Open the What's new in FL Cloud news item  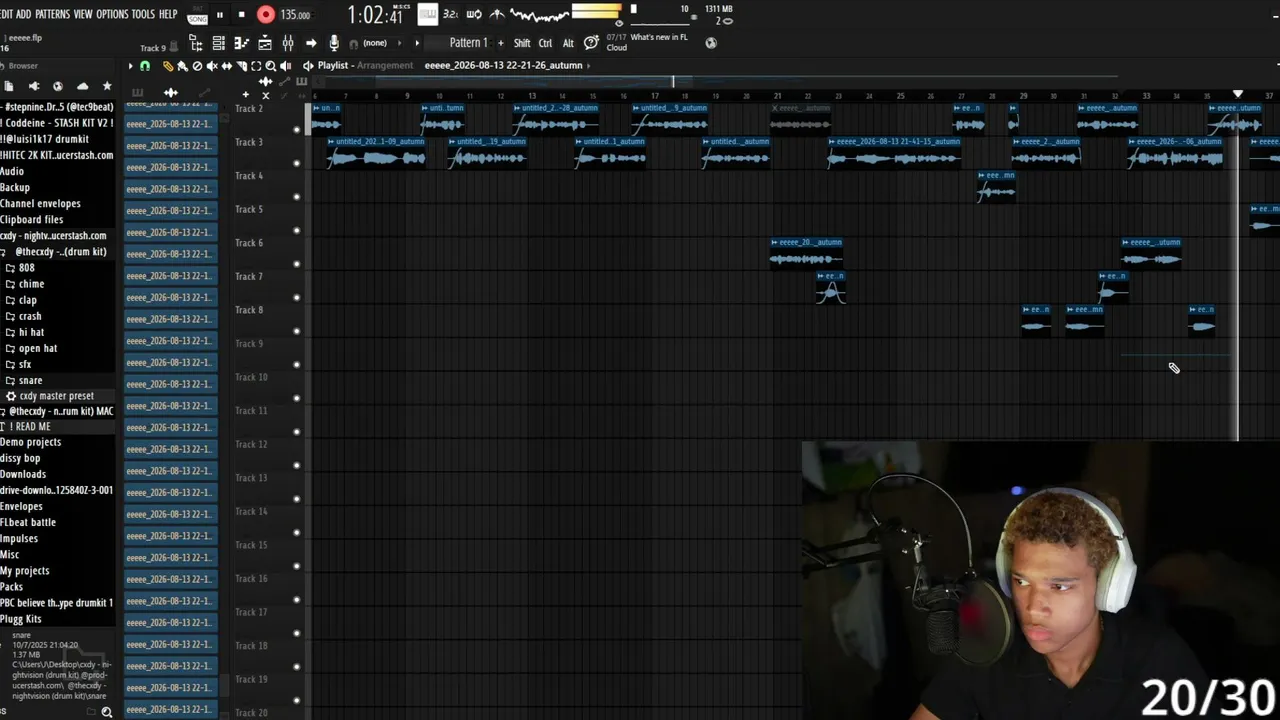[646, 42]
